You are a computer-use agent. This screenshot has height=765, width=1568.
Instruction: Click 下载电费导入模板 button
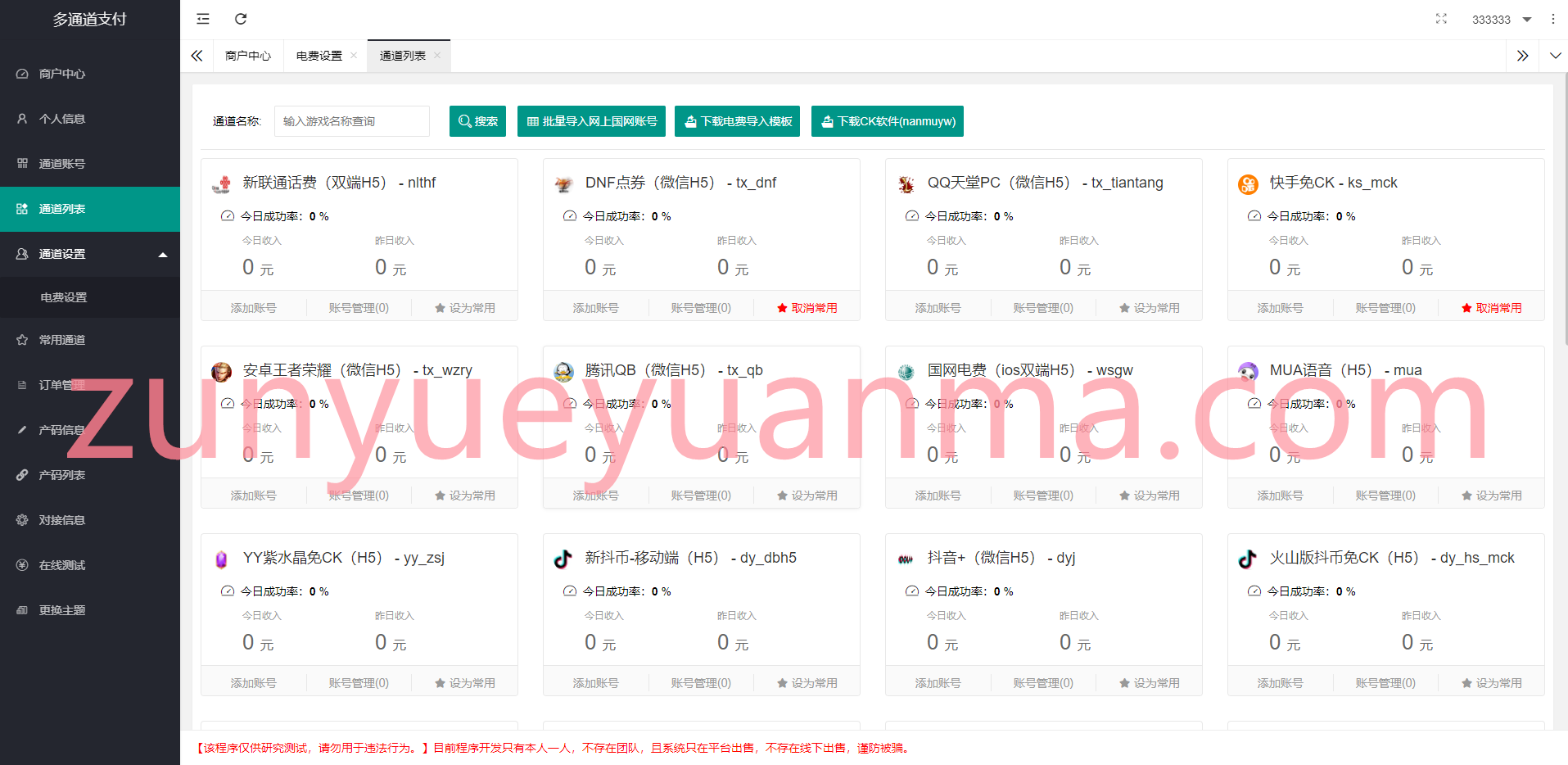[x=737, y=121]
